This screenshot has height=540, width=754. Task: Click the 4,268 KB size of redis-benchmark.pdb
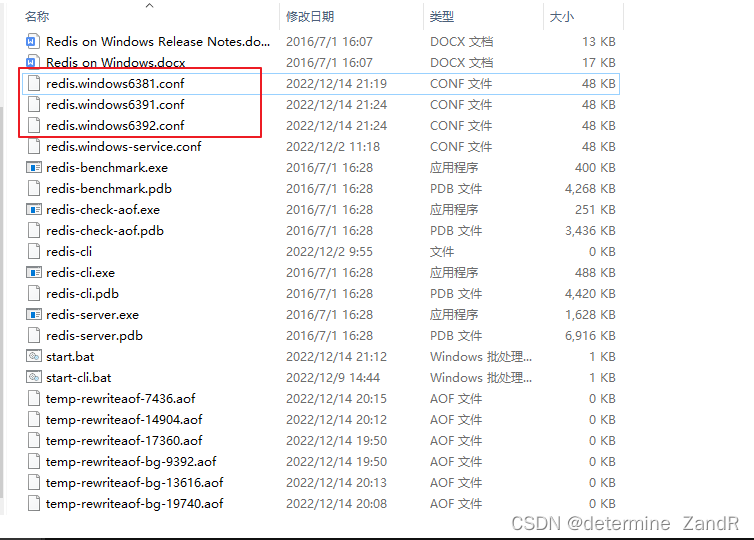click(x=590, y=188)
